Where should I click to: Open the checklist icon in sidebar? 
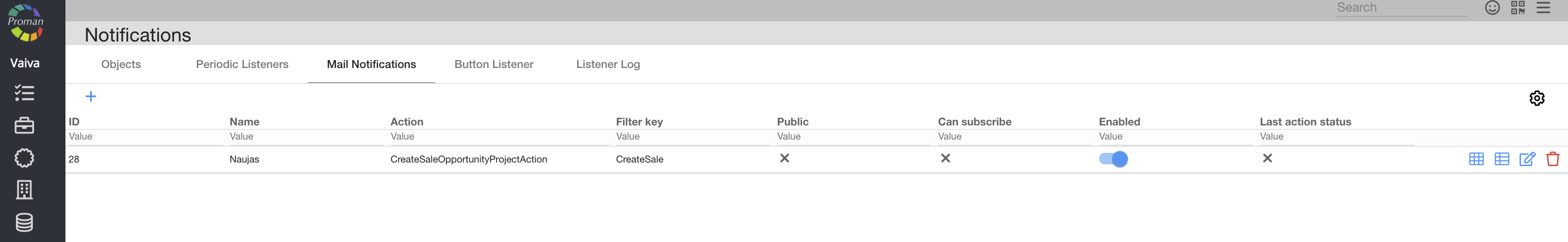coord(24,93)
